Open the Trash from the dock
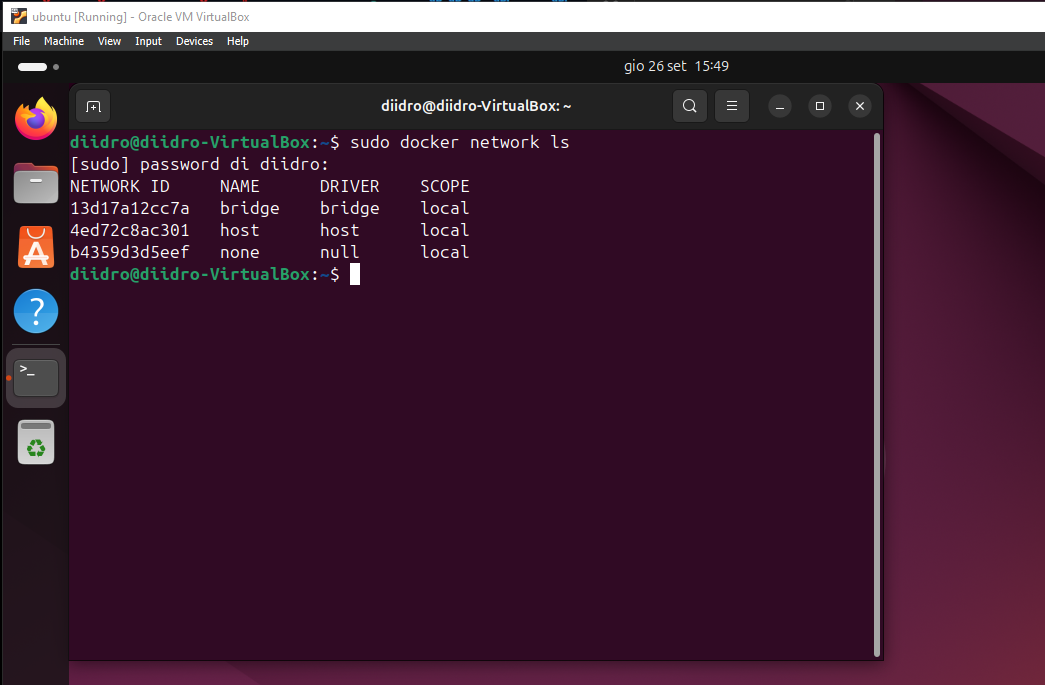The width and height of the screenshot is (1045, 685). (x=35, y=441)
